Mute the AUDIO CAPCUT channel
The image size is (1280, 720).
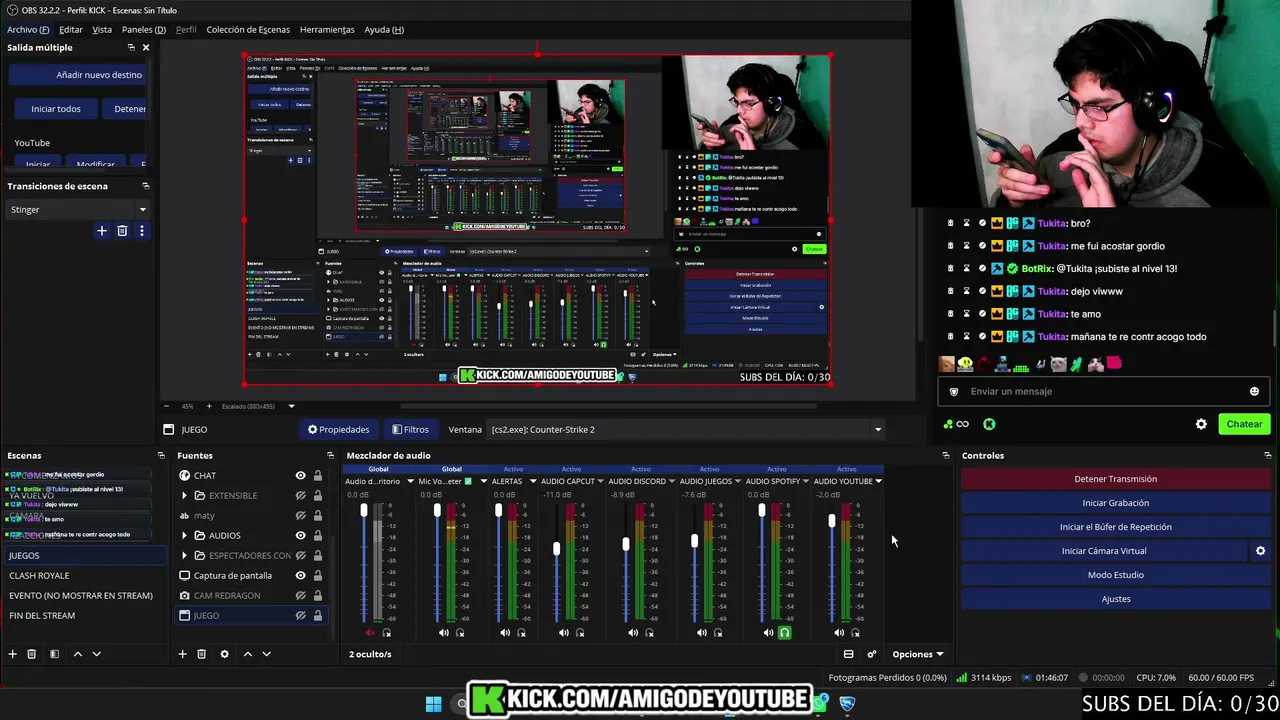(x=564, y=632)
